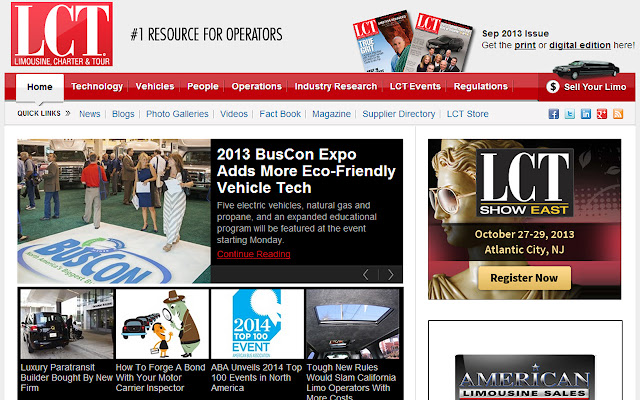
Task: Click the Quick Links label
Action: pyautogui.click(x=39, y=113)
